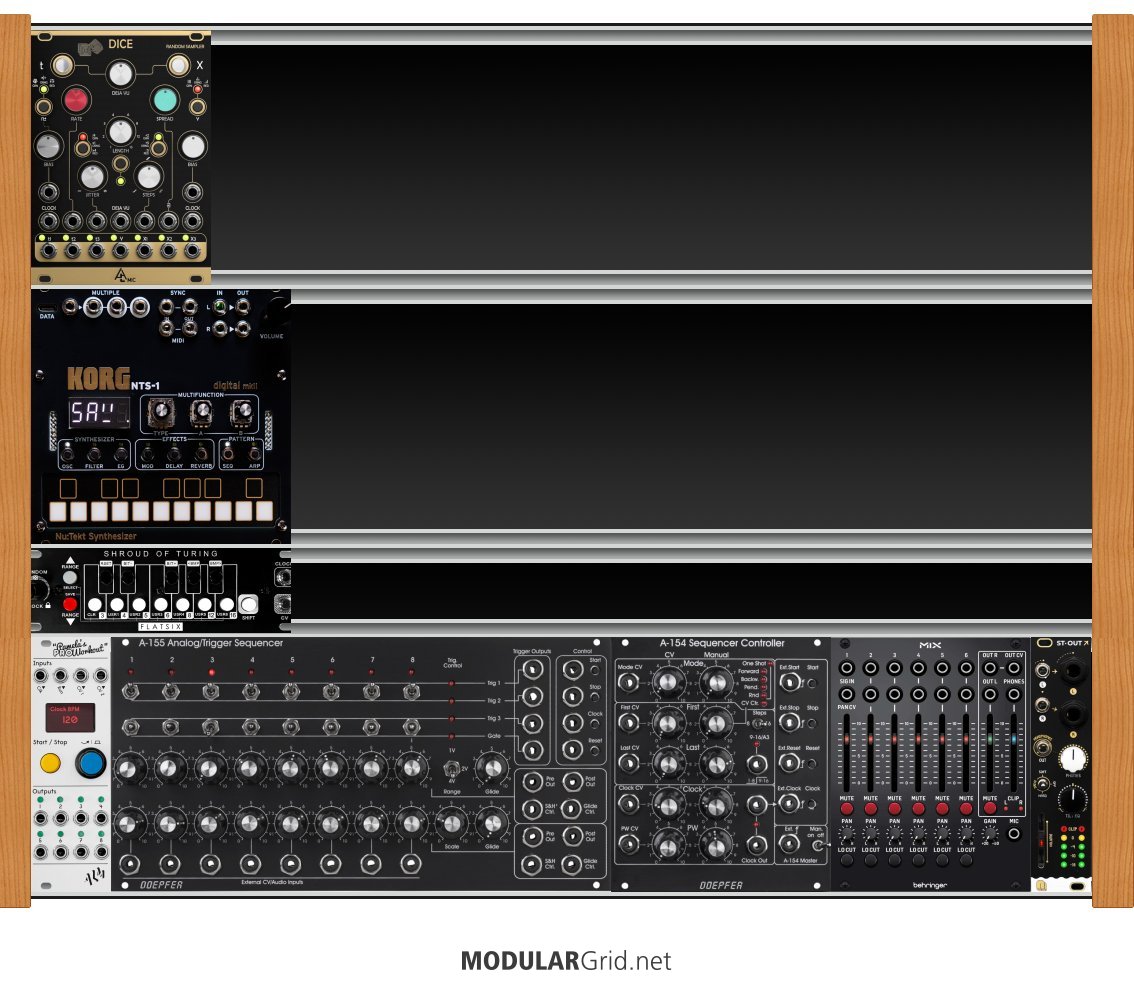This screenshot has height=982, width=1134.
Task: Click the Clock Out jack on the A-154
Action: click(x=756, y=844)
